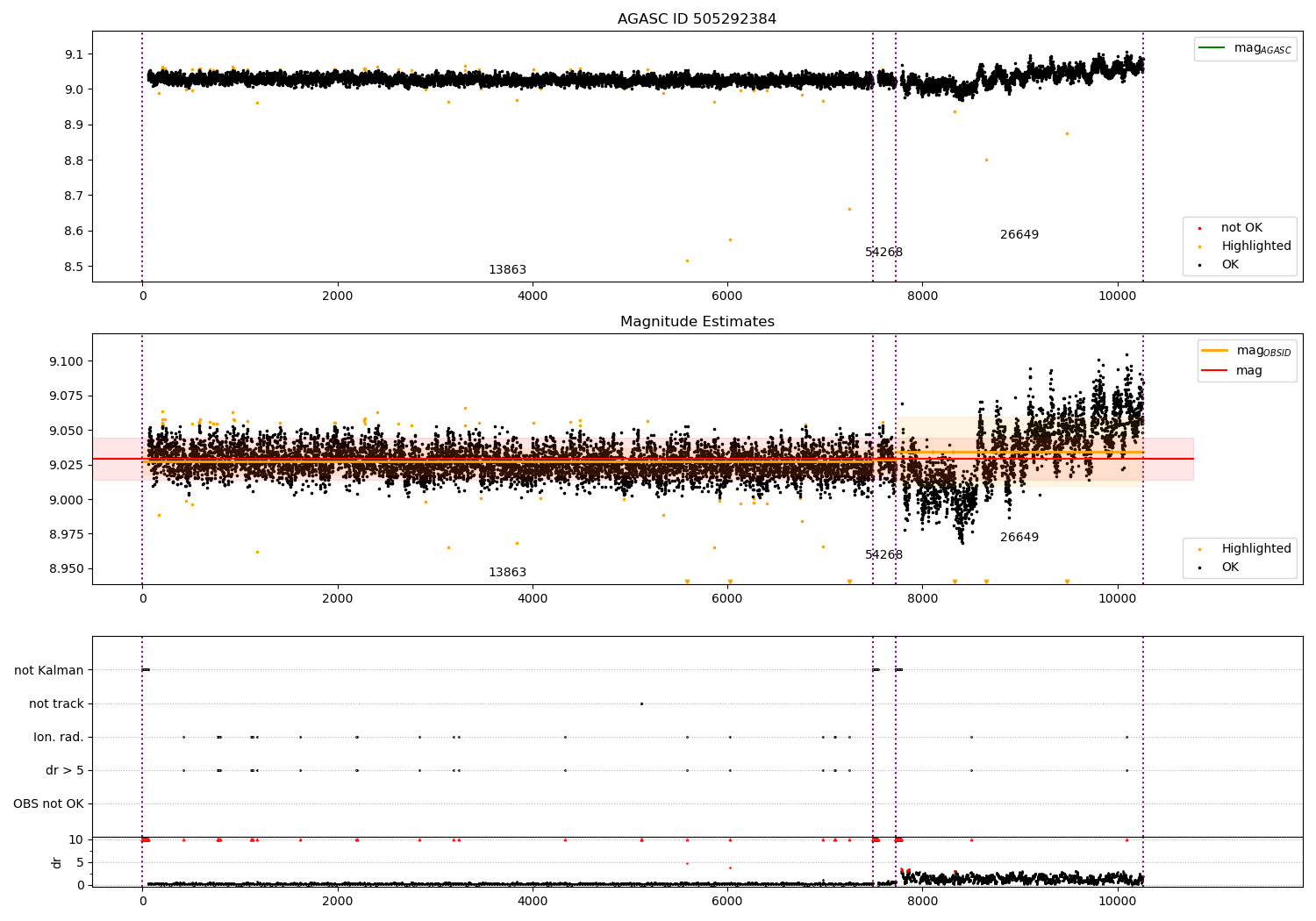
Task: Click the 'not track' flag point near 5000
Action: [x=641, y=703]
